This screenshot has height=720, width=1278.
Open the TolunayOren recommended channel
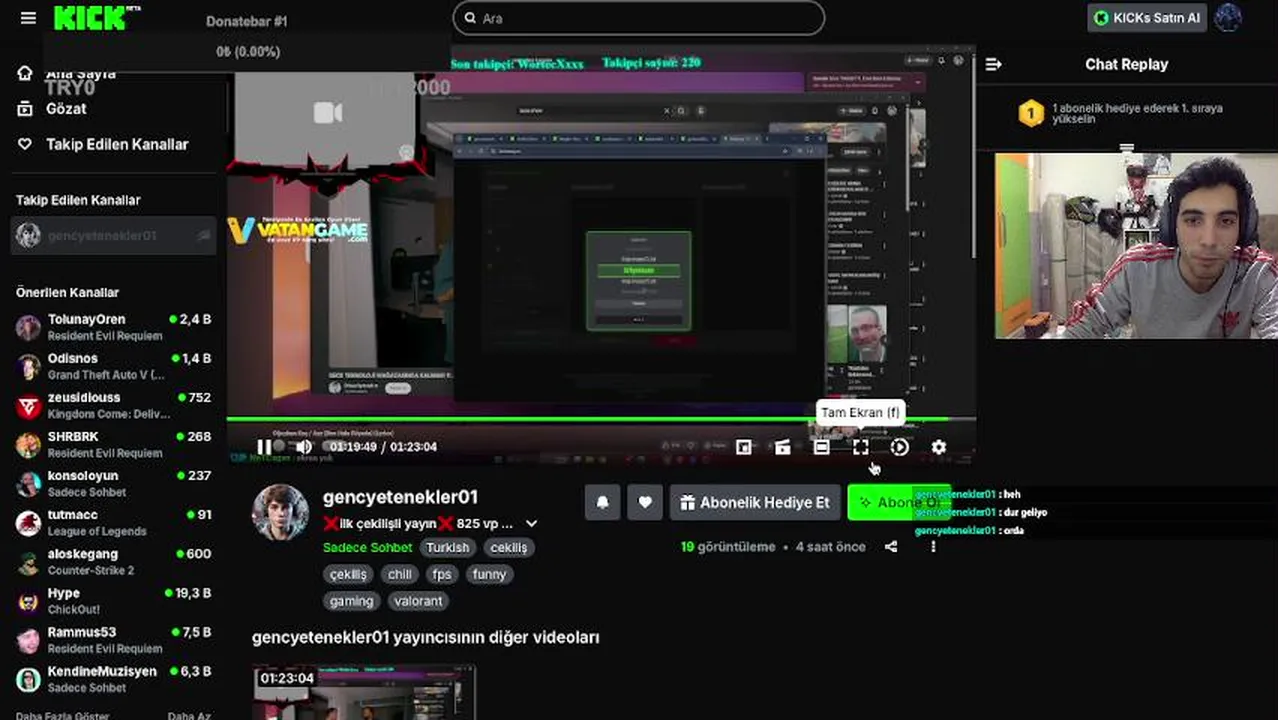[x=113, y=327]
